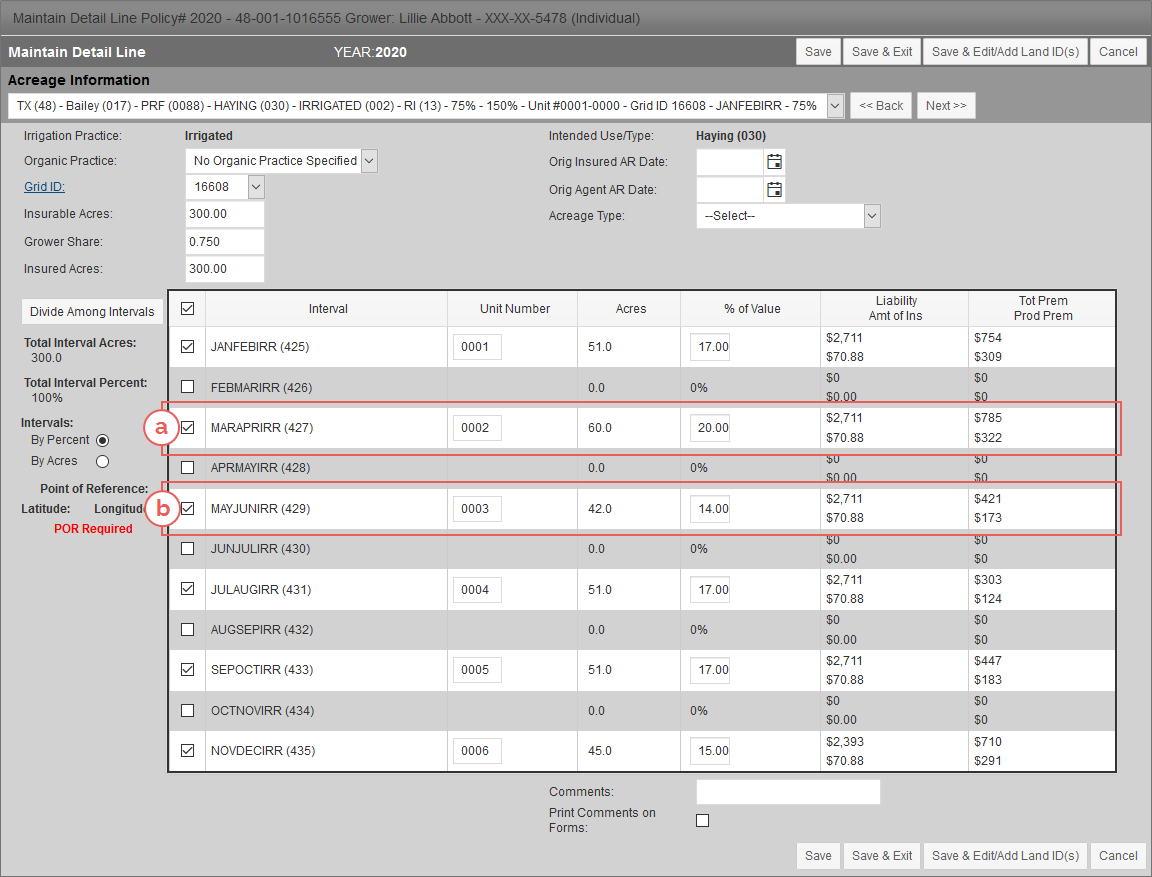The width and height of the screenshot is (1152, 877).
Task: Click the Back button
Action: pyautogui.click(x=880, y=105)
